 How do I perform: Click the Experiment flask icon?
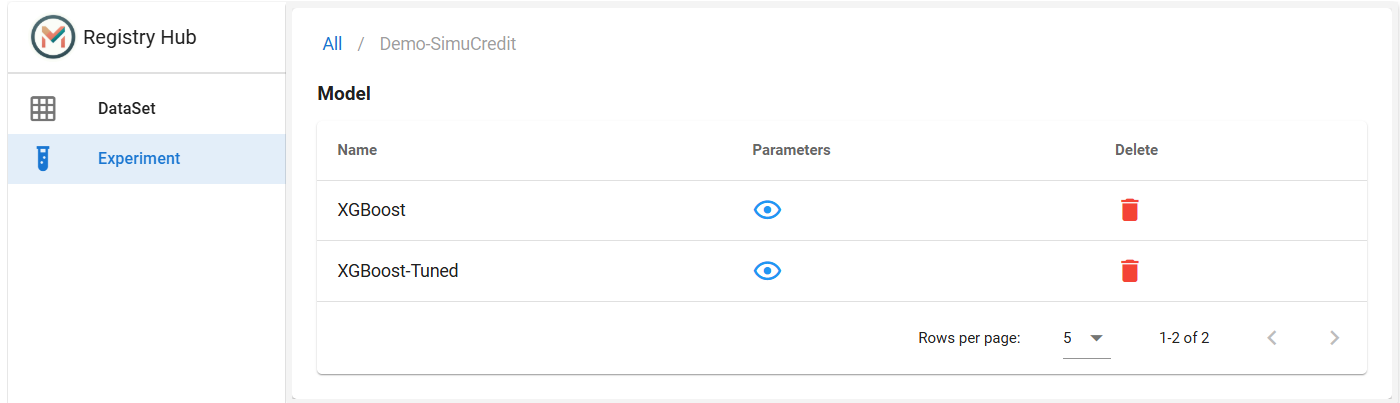pos(42,158)
